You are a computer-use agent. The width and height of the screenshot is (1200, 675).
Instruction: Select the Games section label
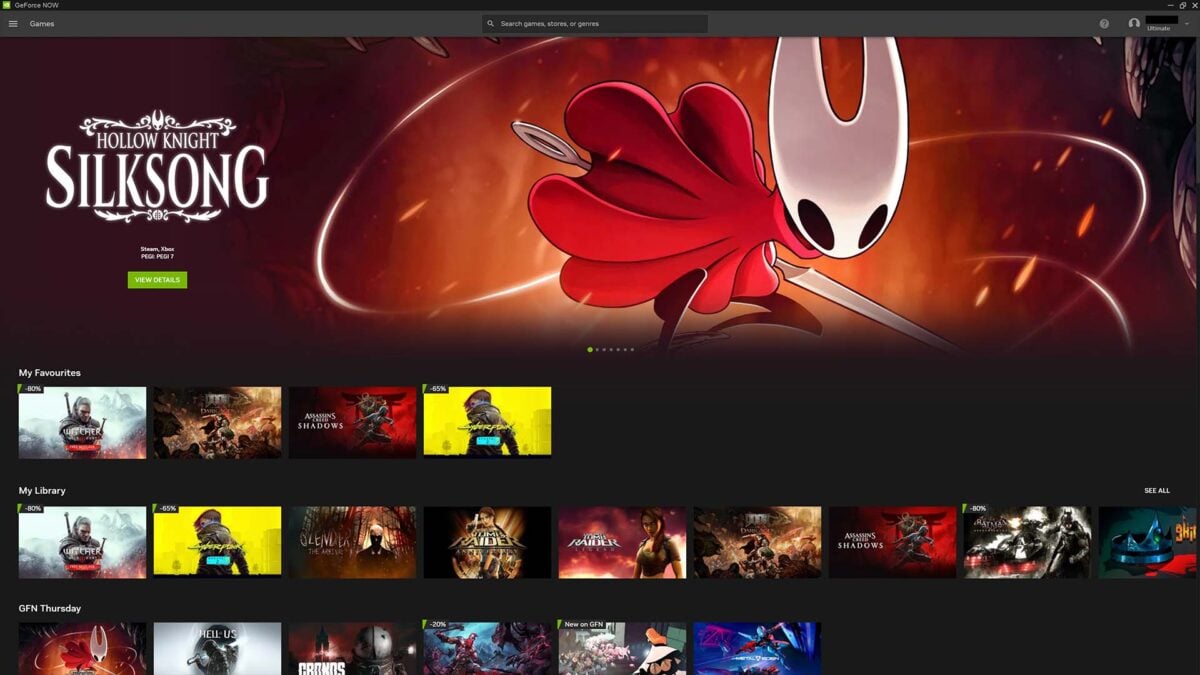pos(42,23)
